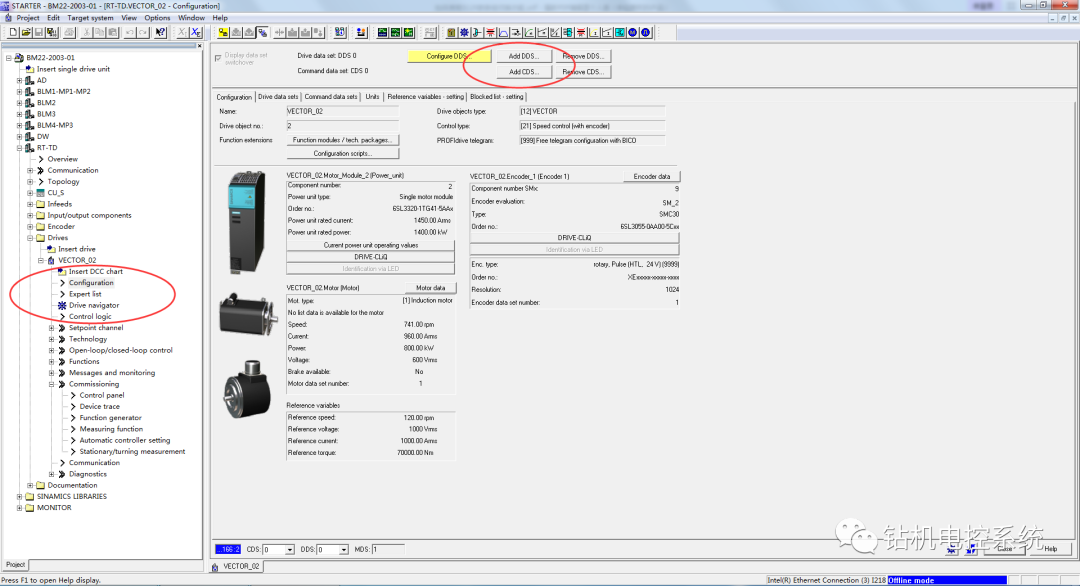Select Expert list in the tree
Image resolution: width=1080 pixels, height=586 pixels.
click(x=85, y=294)
